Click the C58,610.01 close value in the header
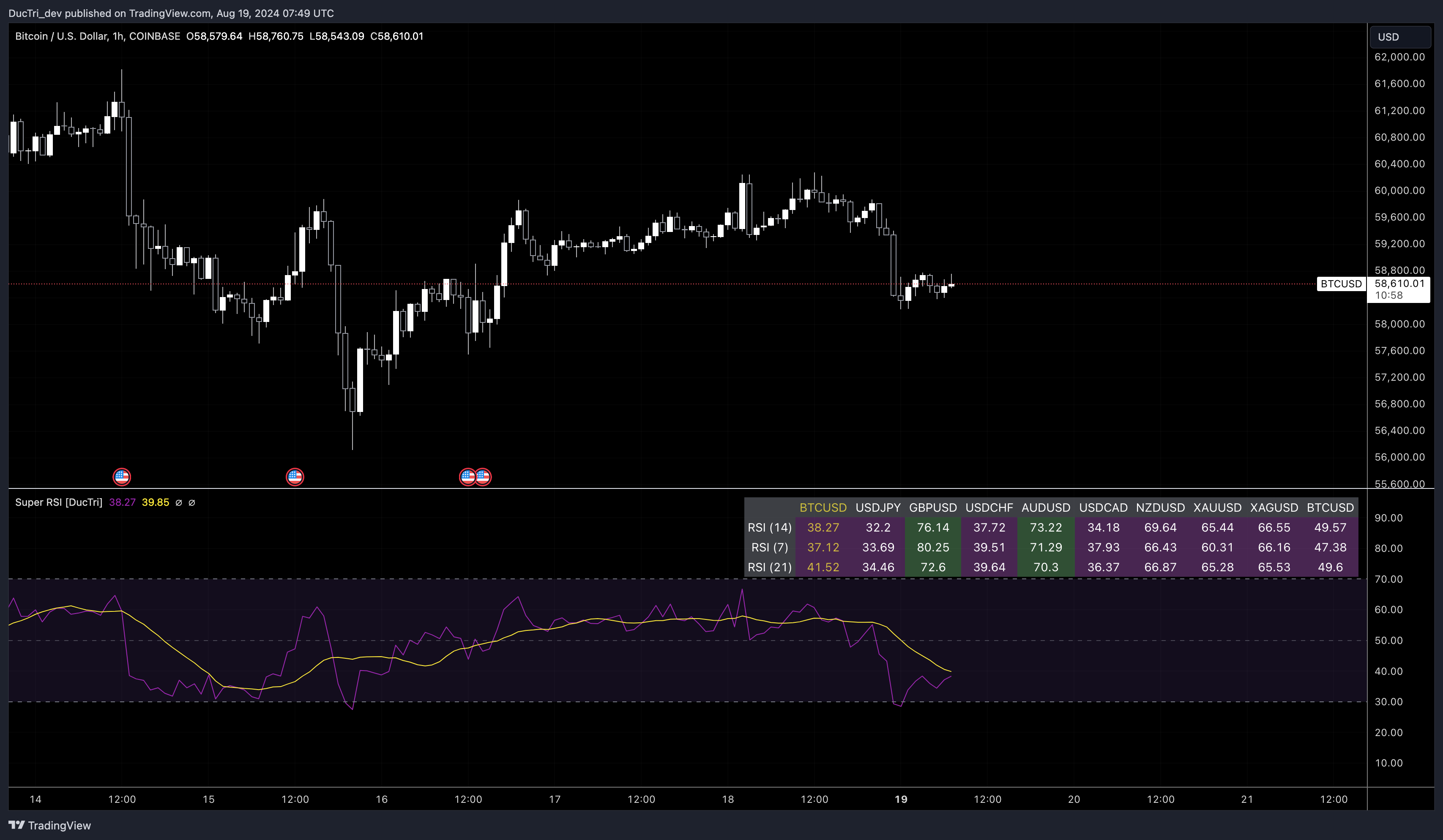Viewport: 1443px width, 840px height. (397, 36)
